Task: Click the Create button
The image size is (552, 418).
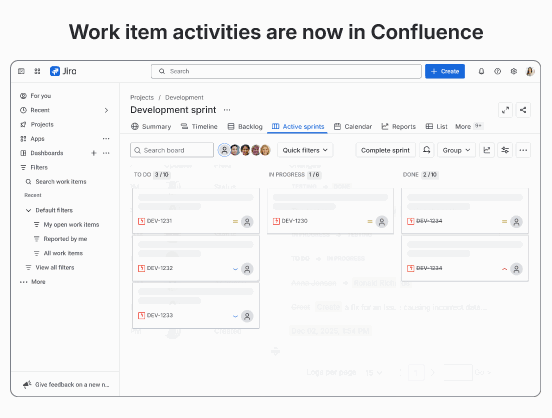Action: point(445,71)
